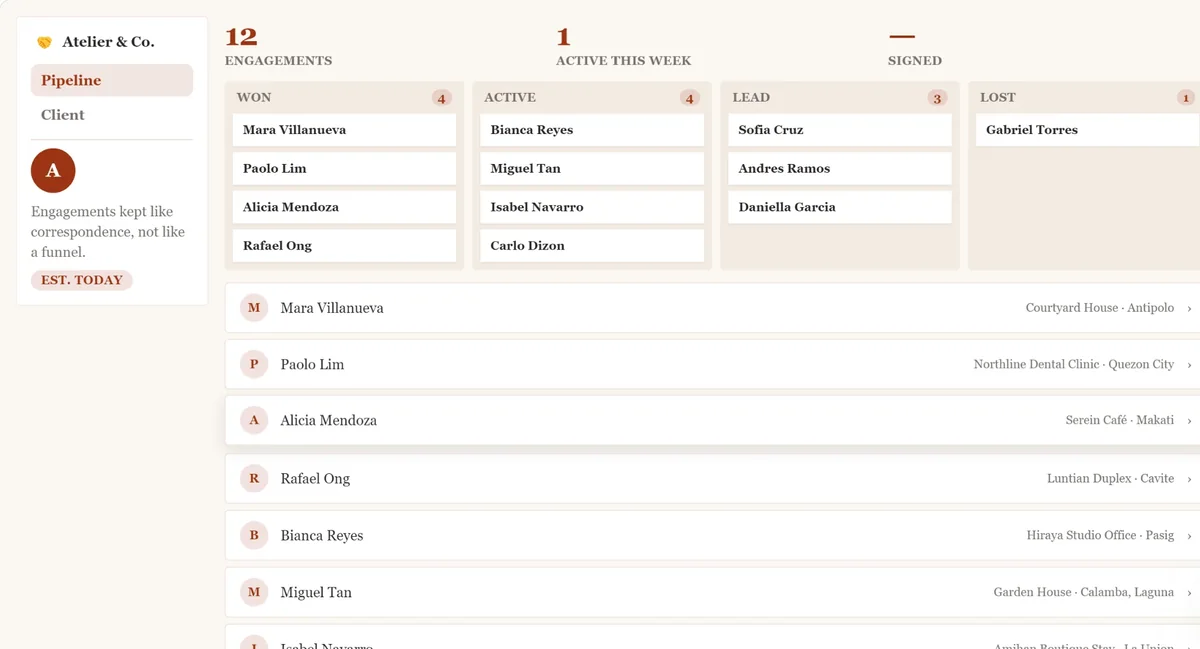Viewport: 1200px width, 649px height.
Task: Click the LEAD column header
Action: (751, 97)
